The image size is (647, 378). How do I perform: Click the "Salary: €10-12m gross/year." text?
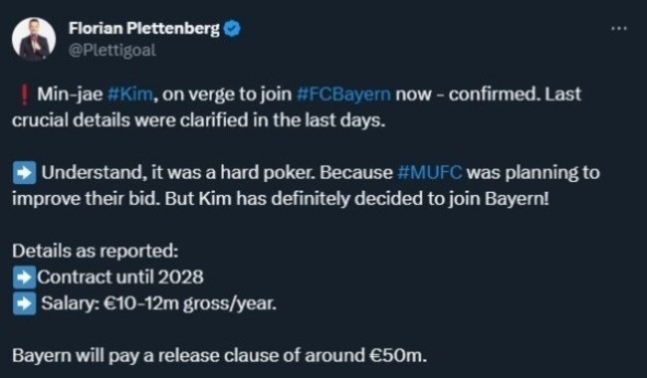point(159,304)
